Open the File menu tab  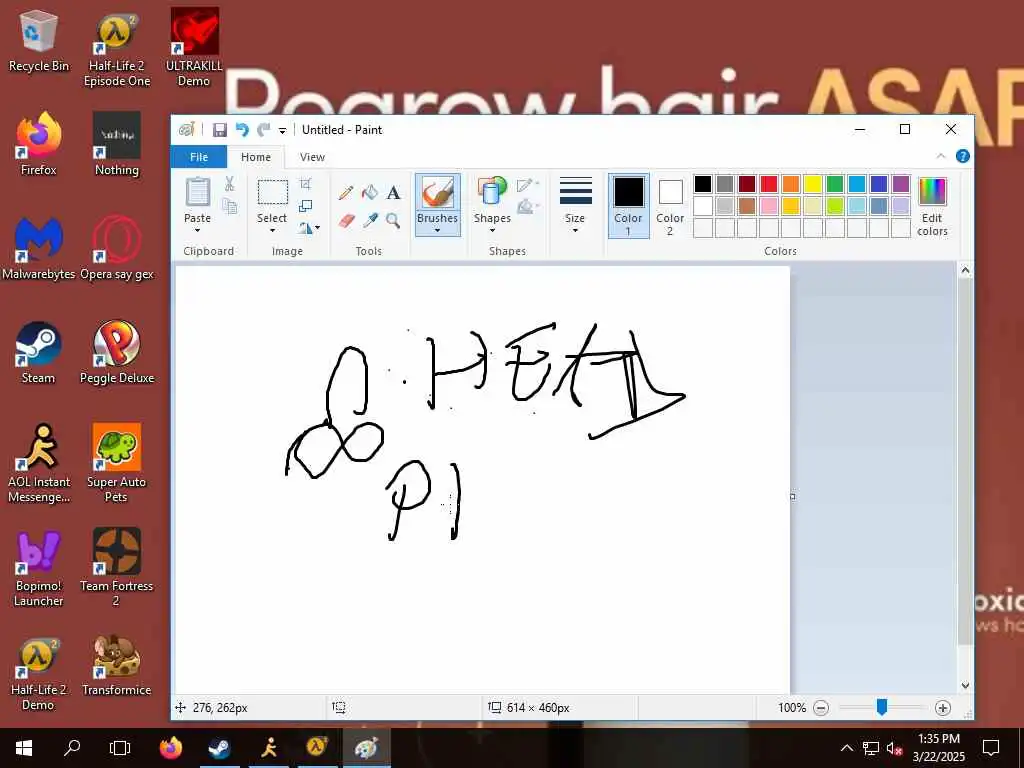pyautogui.click(x=199, y=157)
